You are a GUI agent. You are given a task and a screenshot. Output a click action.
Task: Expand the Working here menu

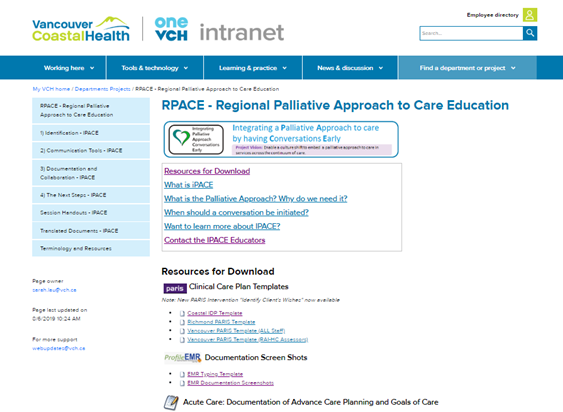[x=69, y=68]
